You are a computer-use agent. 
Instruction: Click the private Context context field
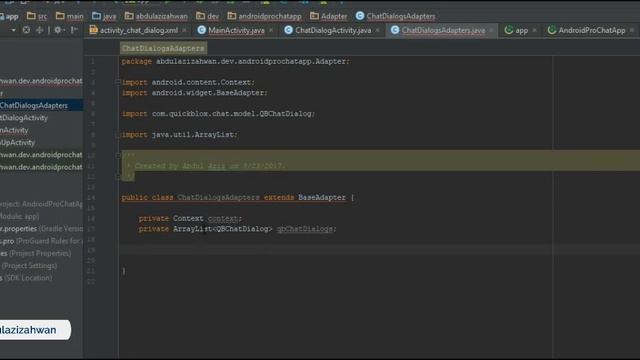(190, 218)
